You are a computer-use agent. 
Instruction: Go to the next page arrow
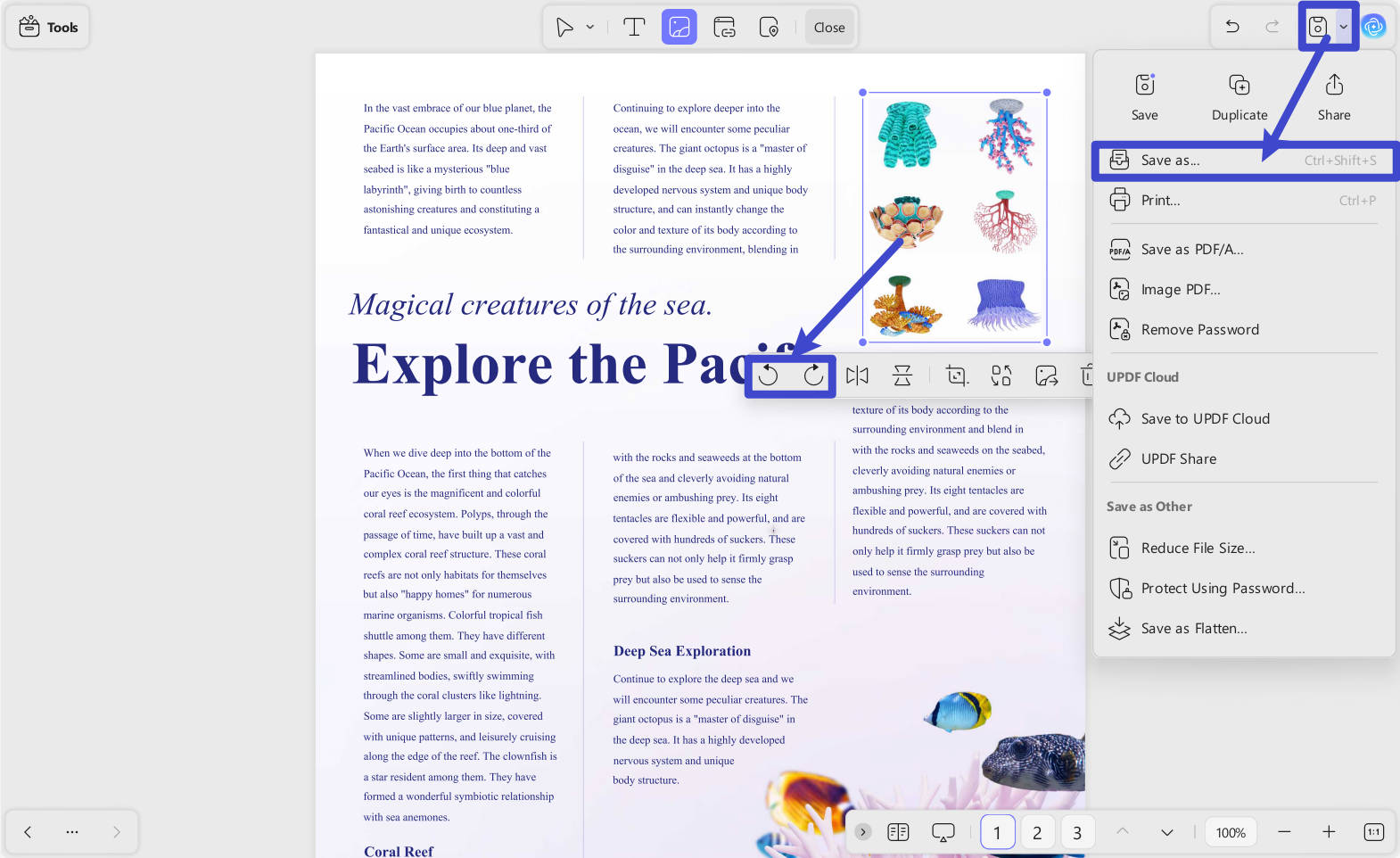[1167, 832]
